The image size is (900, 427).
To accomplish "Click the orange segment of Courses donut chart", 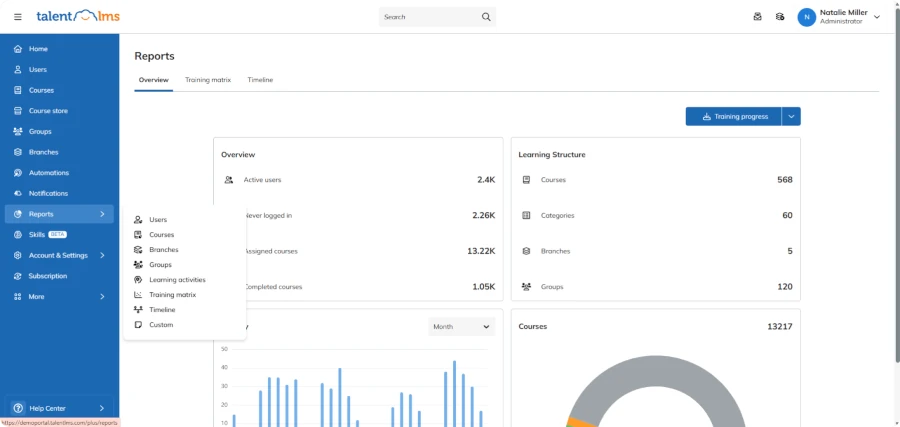I will click(583, 422).
